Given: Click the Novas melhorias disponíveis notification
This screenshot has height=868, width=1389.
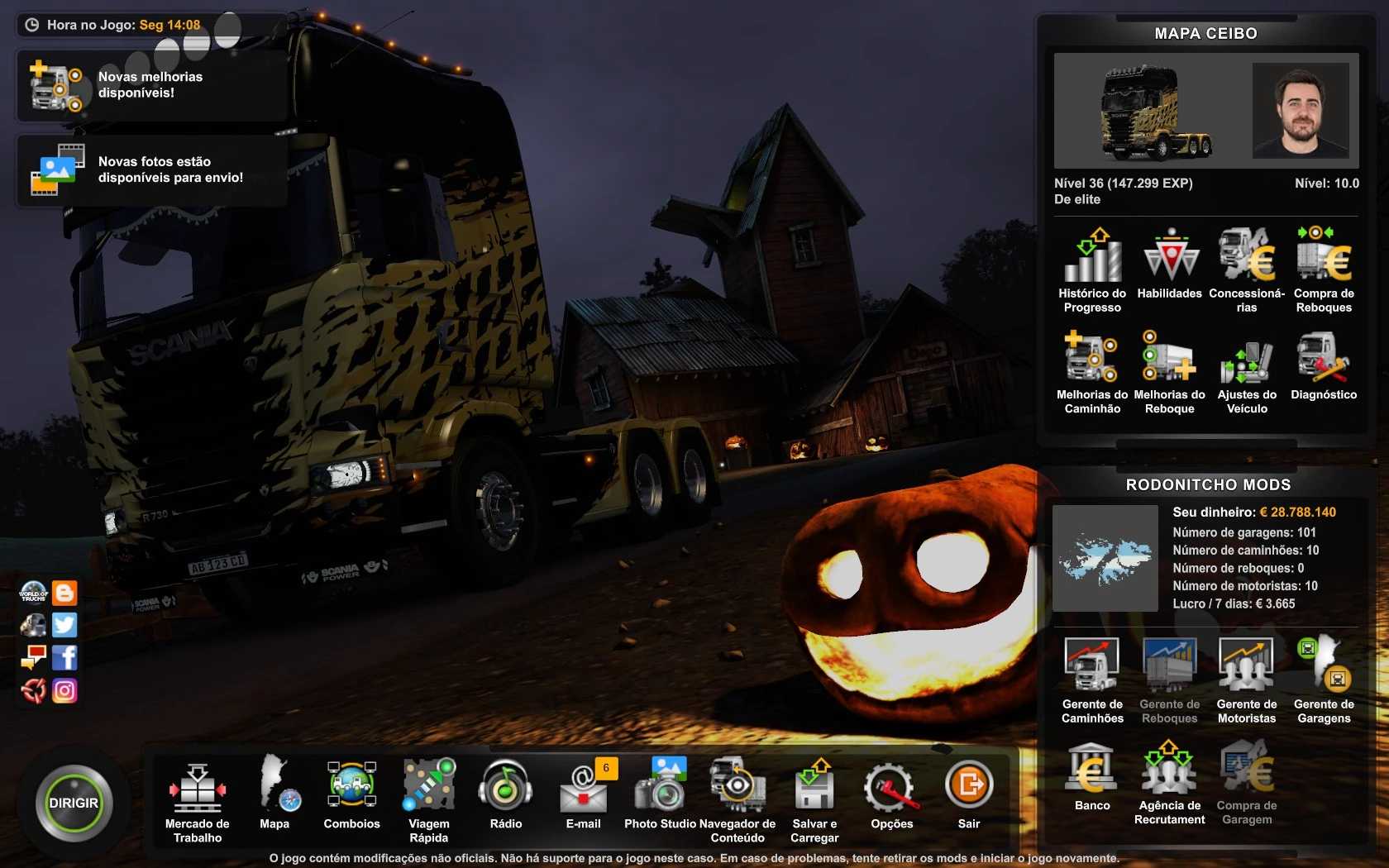Looking at the screenshot, I should point(152,85).
